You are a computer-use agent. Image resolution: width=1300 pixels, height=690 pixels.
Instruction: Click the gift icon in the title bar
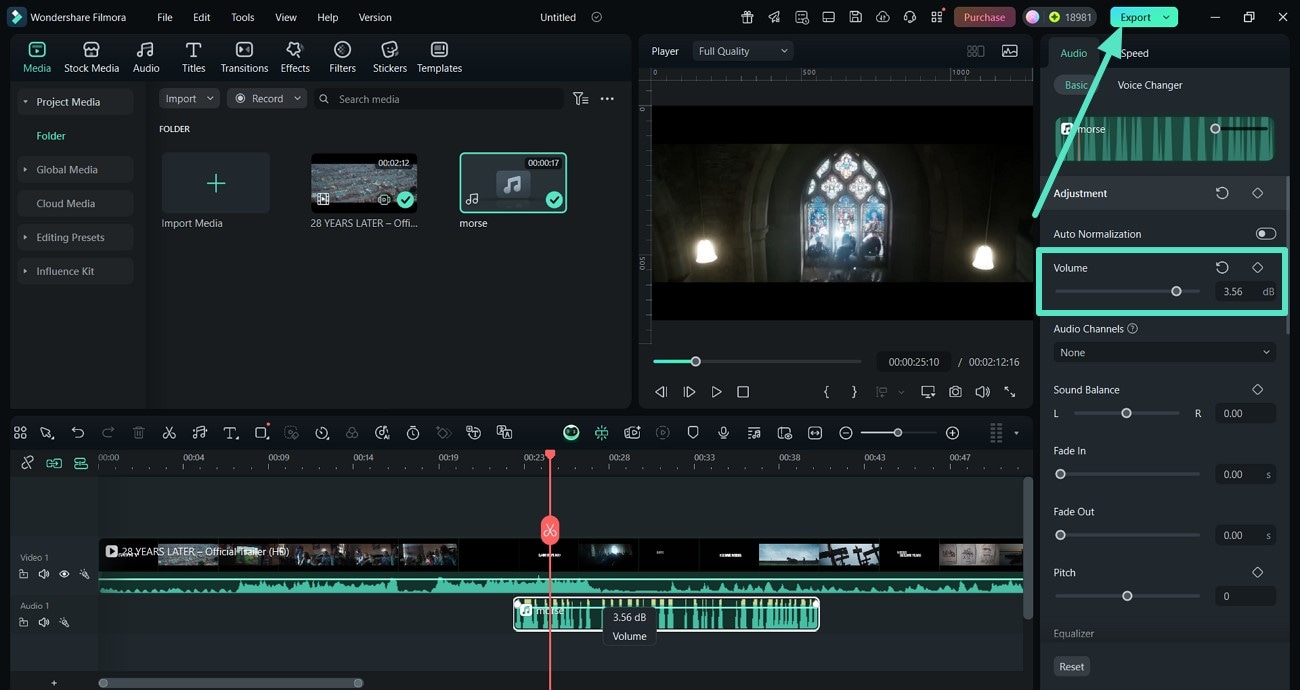[x=747, y=17]
